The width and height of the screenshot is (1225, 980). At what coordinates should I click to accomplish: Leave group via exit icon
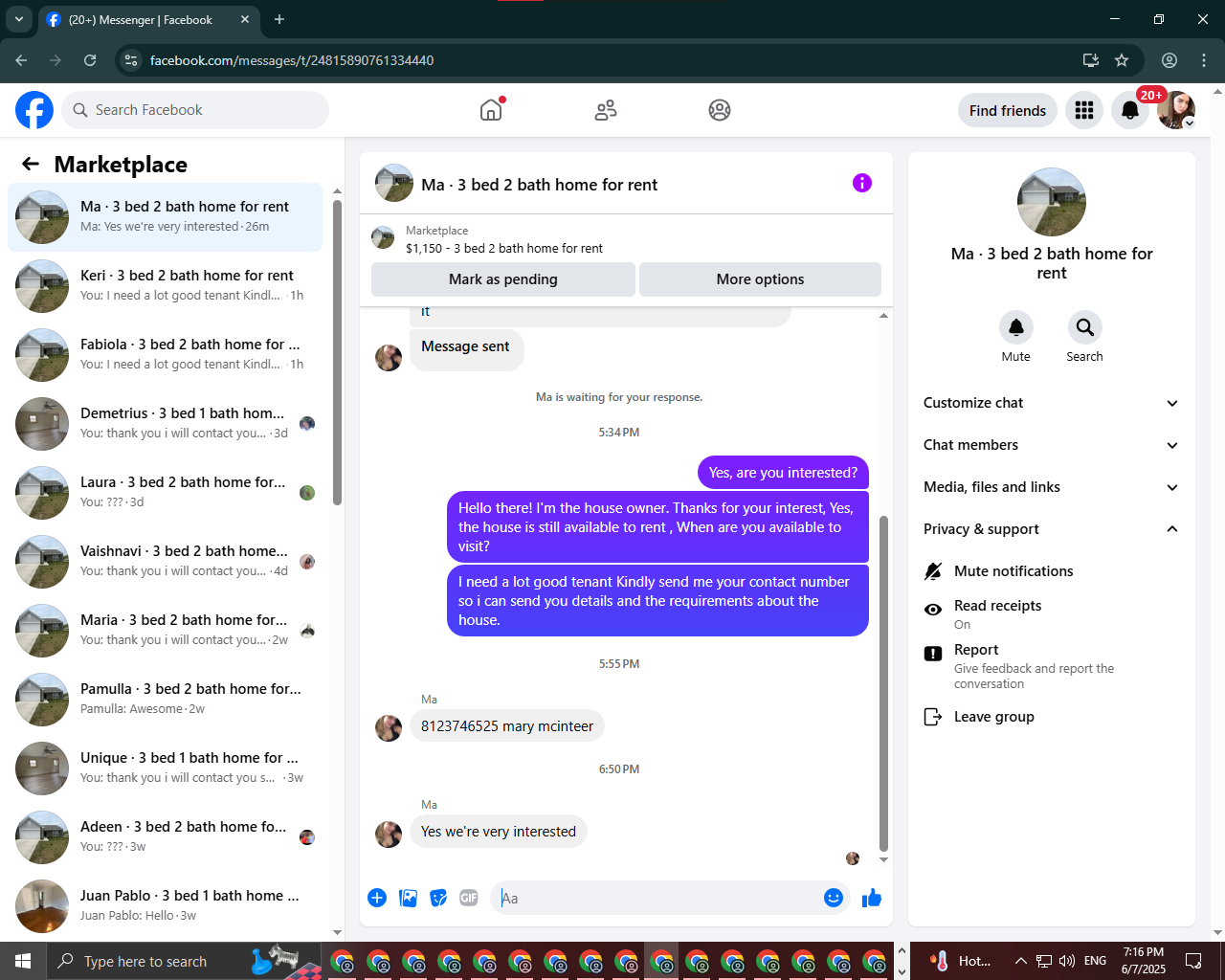tap(933, 717)
